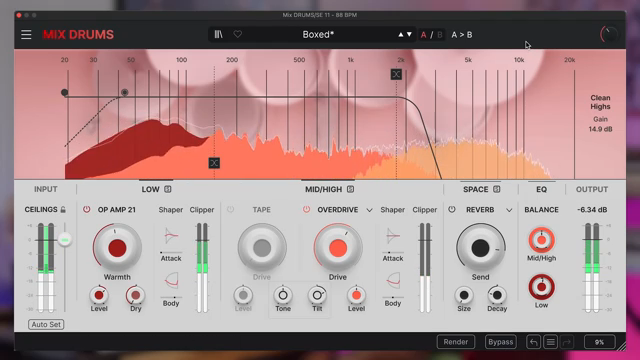640x360 pixels.
Task: Toggle the OVERDRIVE power button
Action: coord(306,209)
